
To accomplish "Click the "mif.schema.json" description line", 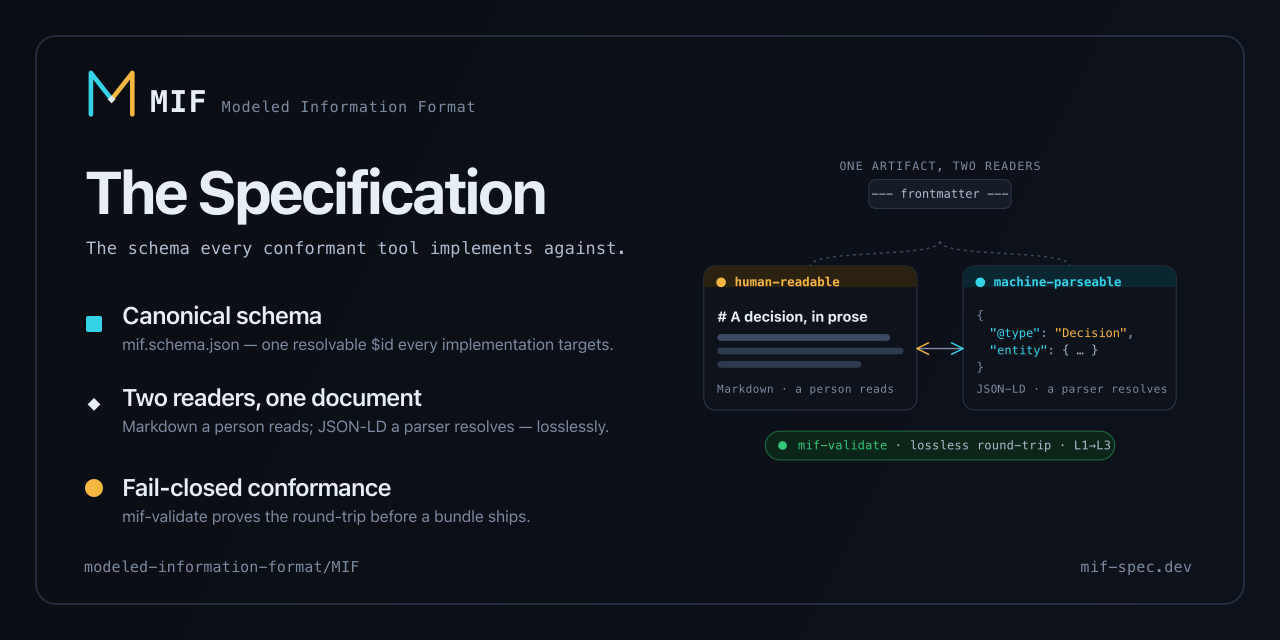I will (368, 345).
